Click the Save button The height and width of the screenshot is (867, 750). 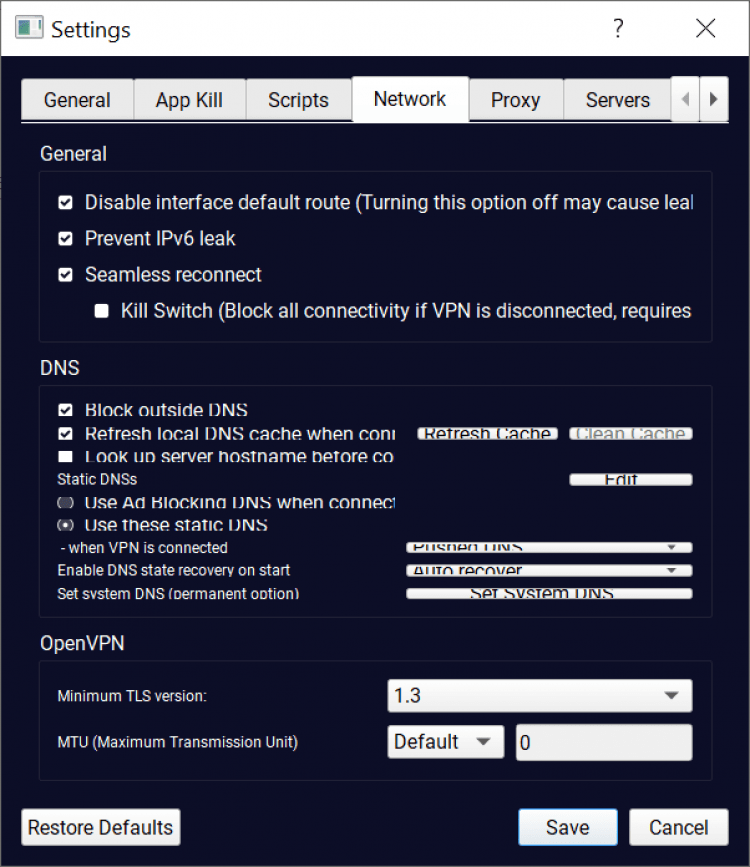567,828
